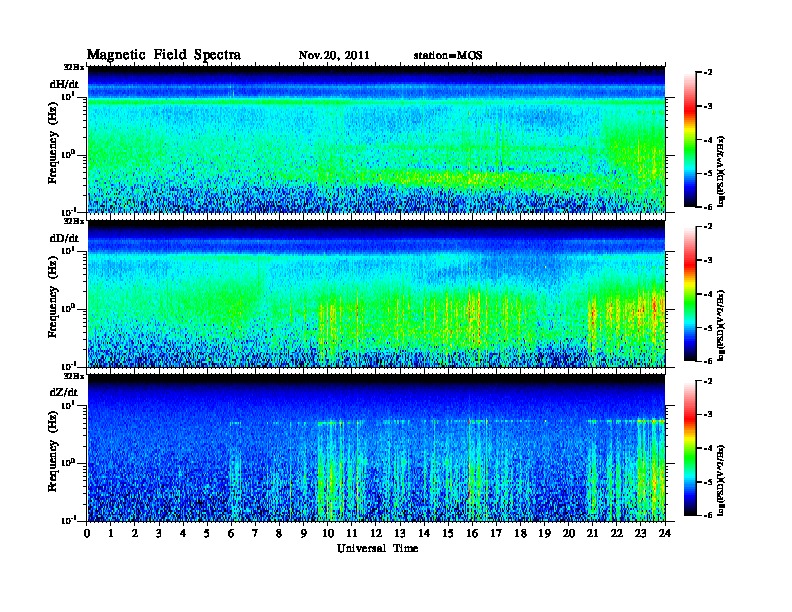Click hour tick label 1 on time axis

(x=111, y=534)
